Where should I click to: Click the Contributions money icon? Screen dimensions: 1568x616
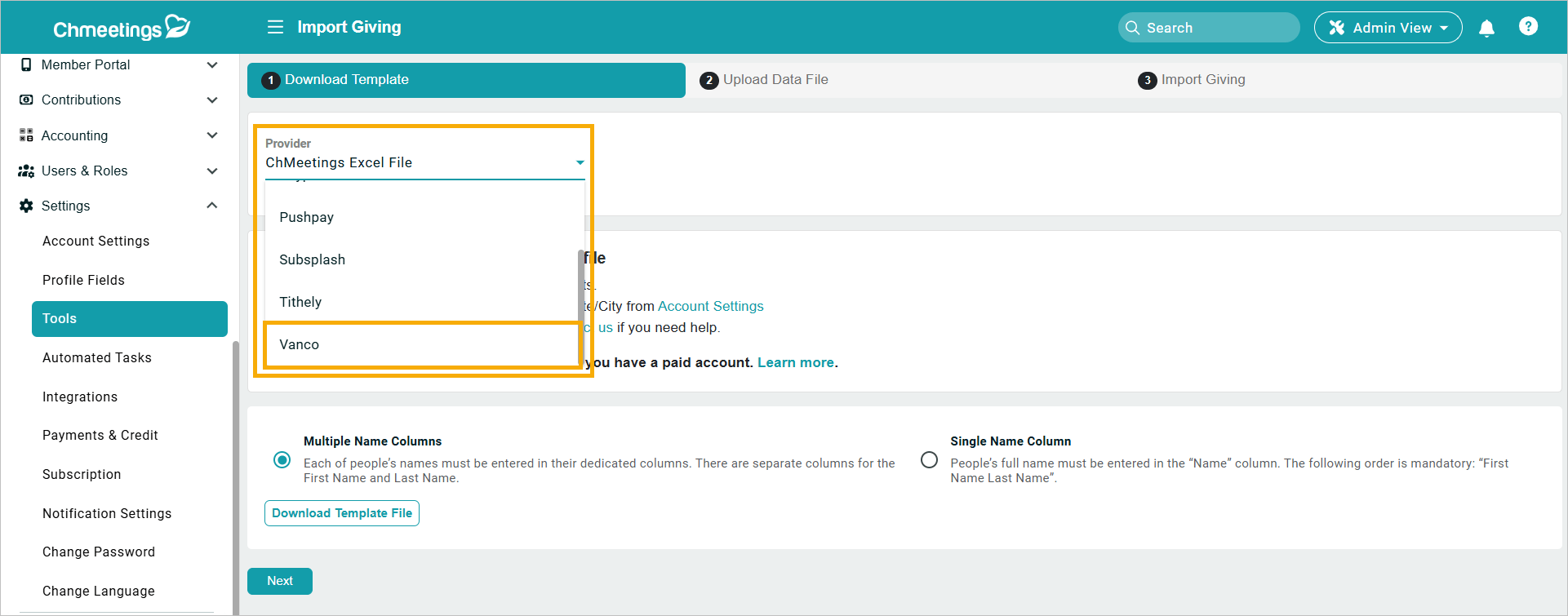coord(26,100)
